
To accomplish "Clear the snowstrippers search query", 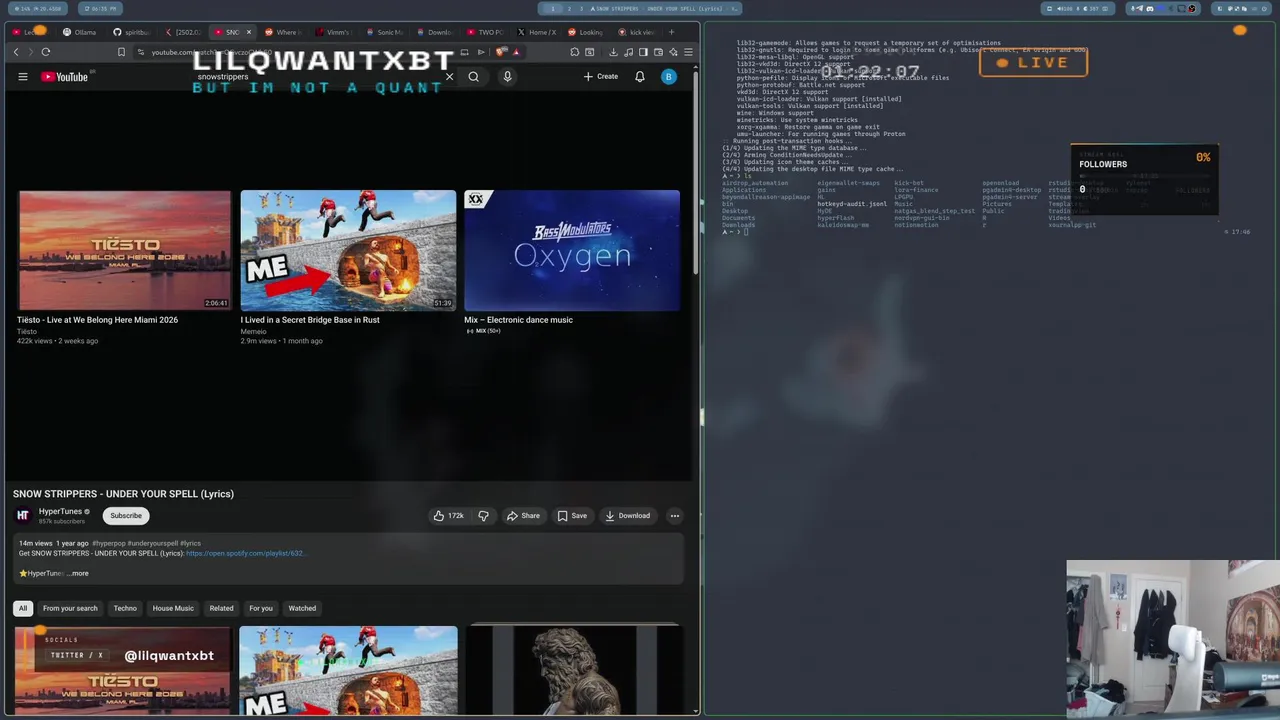I will 449,77.
